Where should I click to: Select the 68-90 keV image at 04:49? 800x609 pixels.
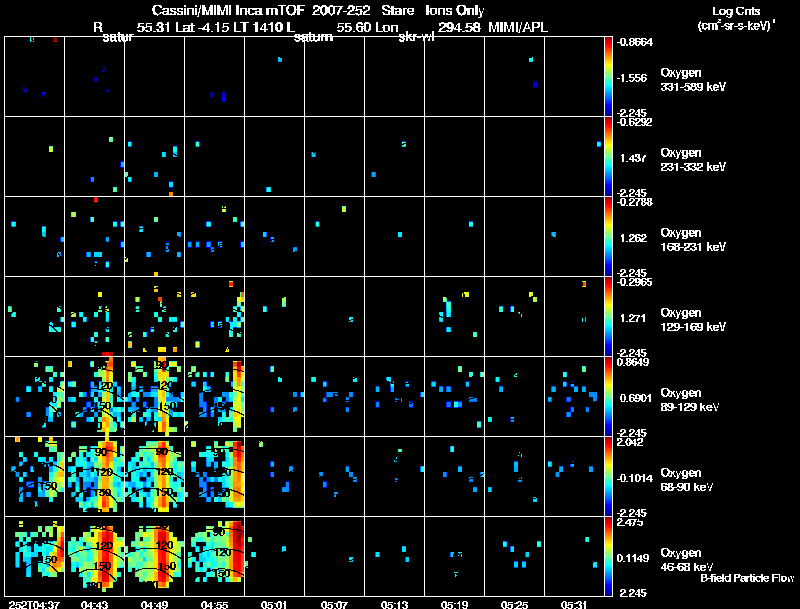pos(155,477)
